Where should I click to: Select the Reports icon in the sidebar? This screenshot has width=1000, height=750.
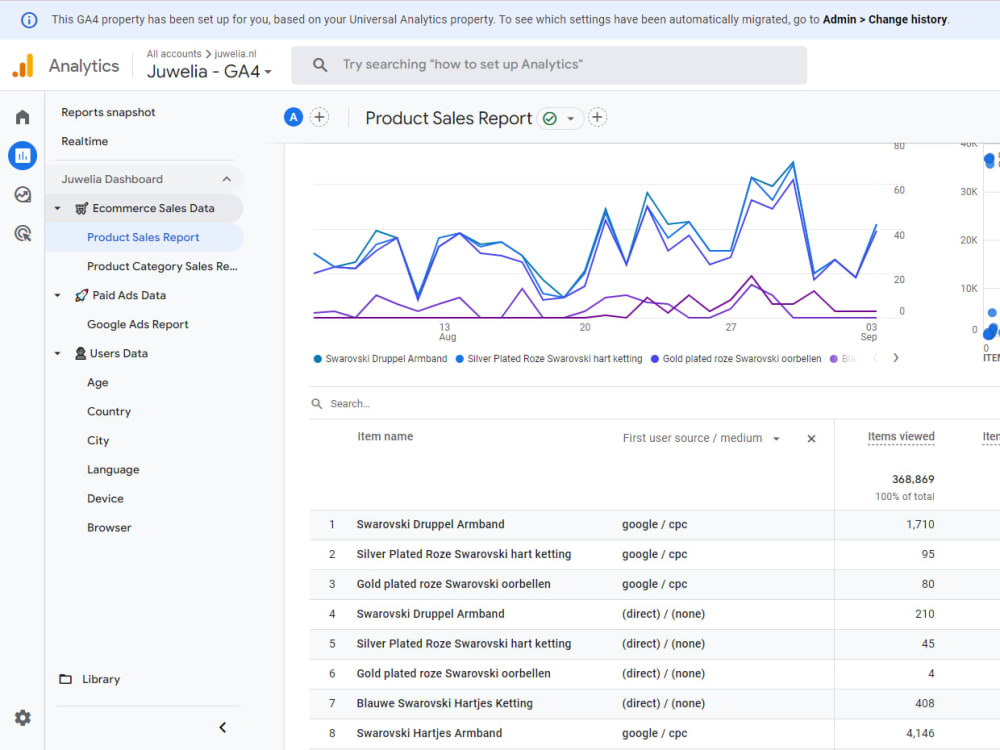(x=22, y=155)
